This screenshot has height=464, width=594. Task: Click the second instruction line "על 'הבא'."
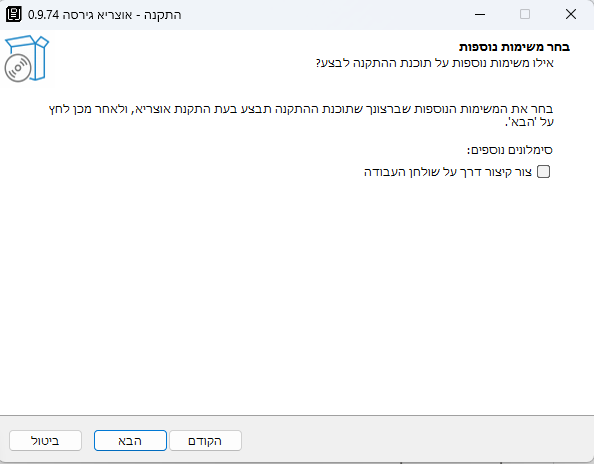529,122
